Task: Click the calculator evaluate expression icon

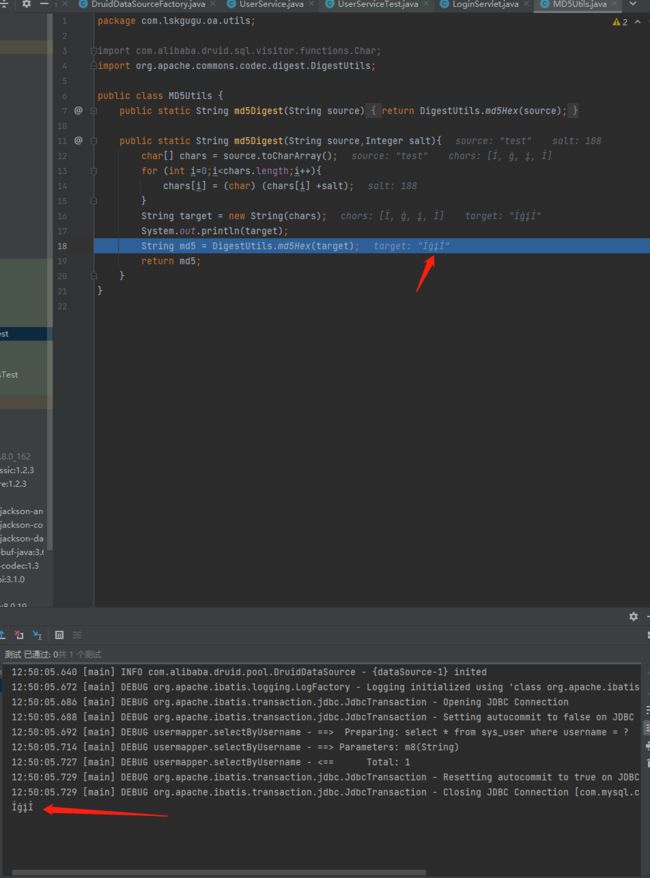Action: (x=59, y=634)
